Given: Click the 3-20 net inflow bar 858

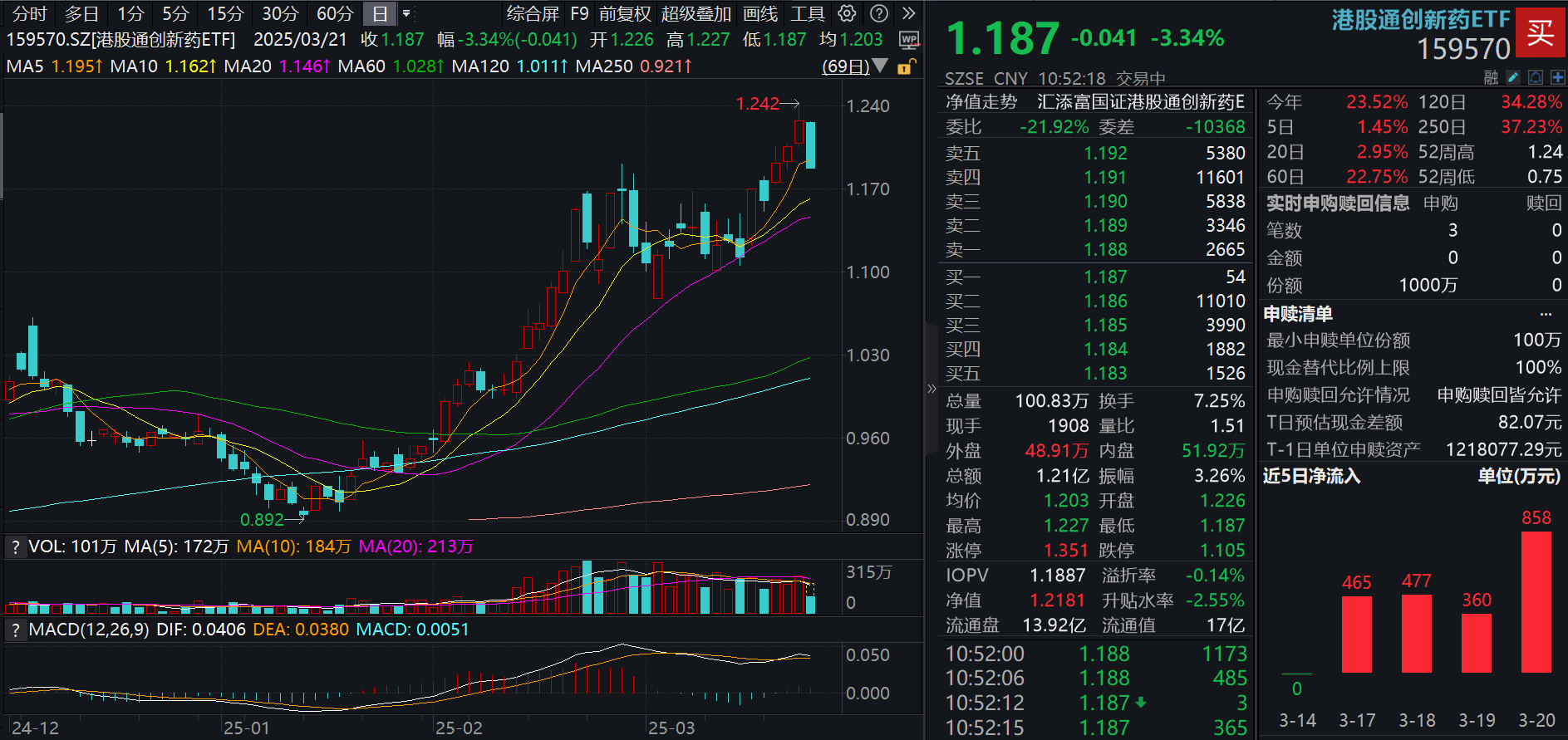Looking at the screenshot, I should pyautogui.click(x=1536, y=601).
